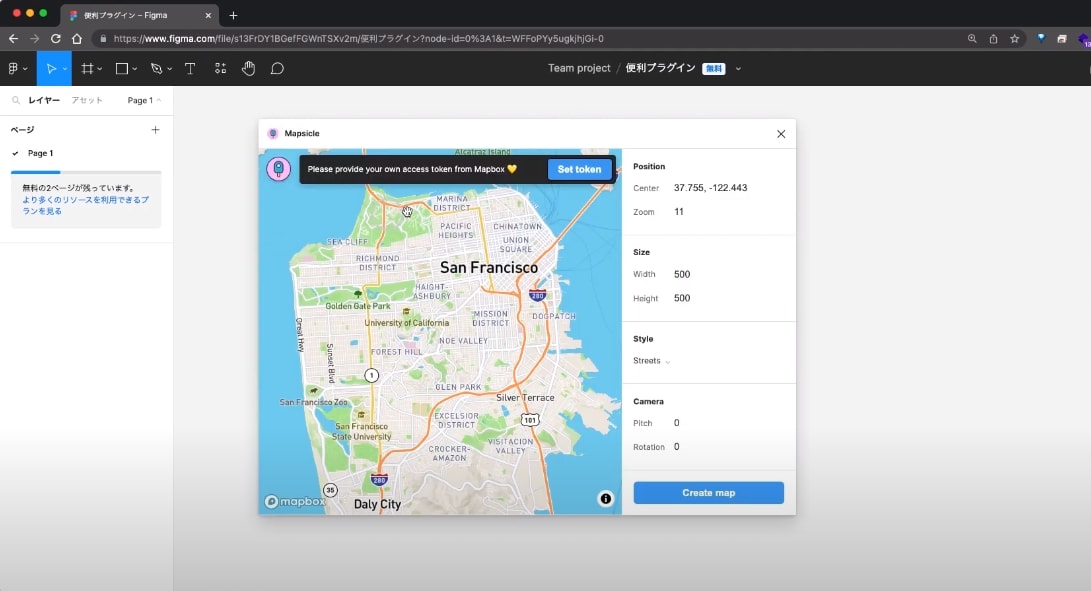1091x591 pixels.
Task: Select the Rectangle shape tool
Action: tap(122, 68)
